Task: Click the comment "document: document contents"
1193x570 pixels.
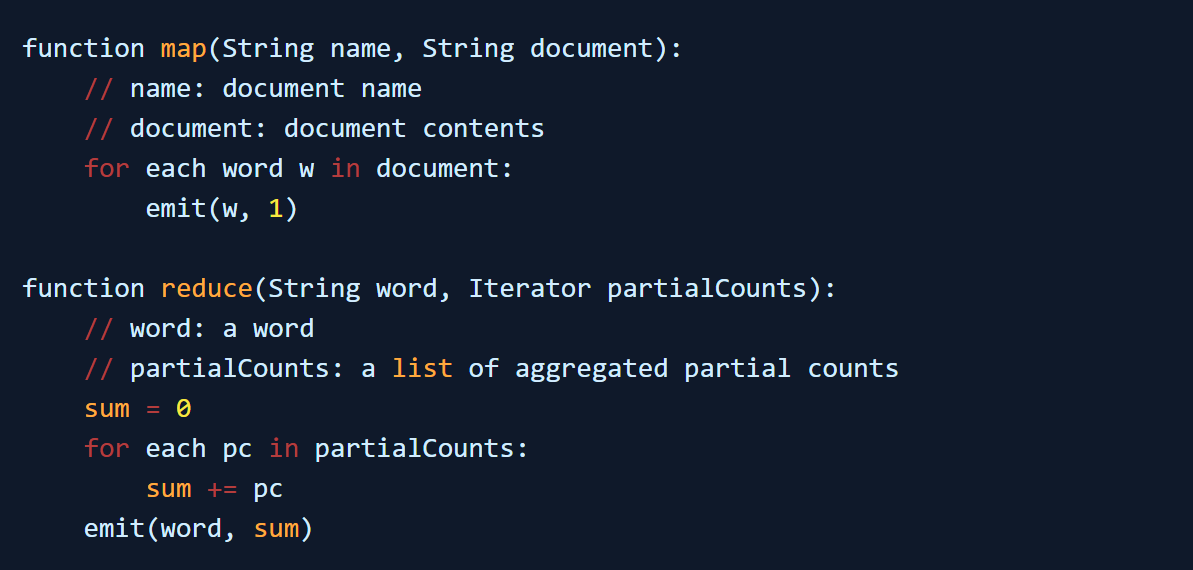Action: point(337,128)
